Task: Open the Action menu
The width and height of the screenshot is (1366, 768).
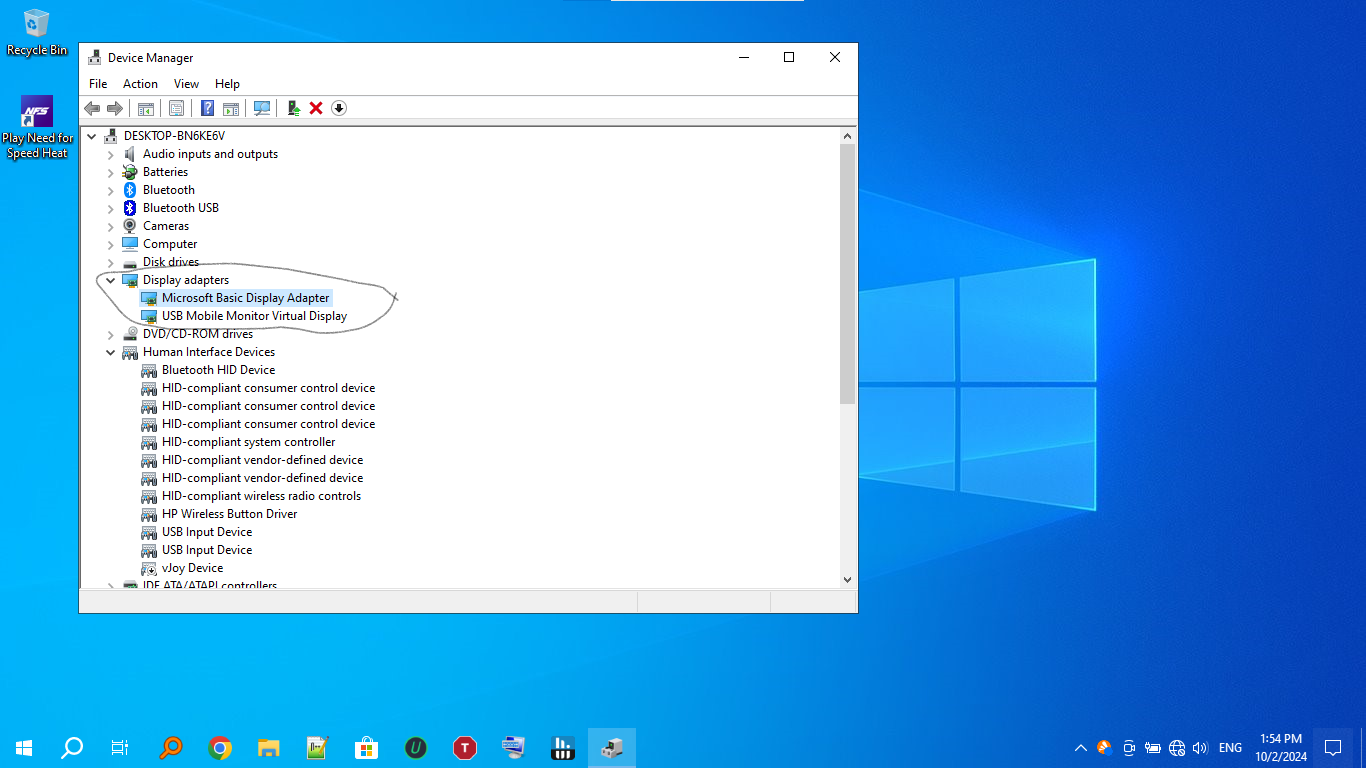Action: click(140, 83)
